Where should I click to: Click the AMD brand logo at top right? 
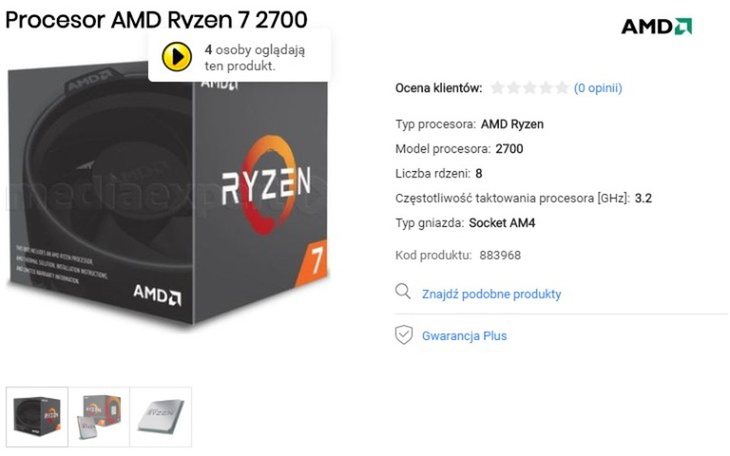pos(656,27)
